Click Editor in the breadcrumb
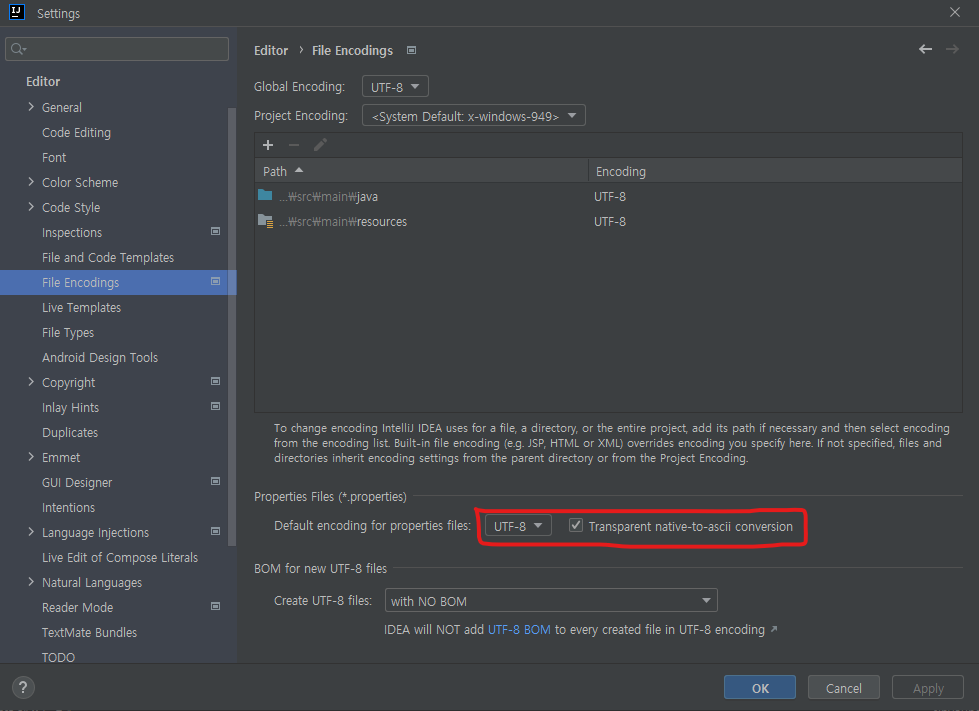Image resolution: width=979 pixels, height=711 pixels. pyautogui.click(x=271, y=51)
